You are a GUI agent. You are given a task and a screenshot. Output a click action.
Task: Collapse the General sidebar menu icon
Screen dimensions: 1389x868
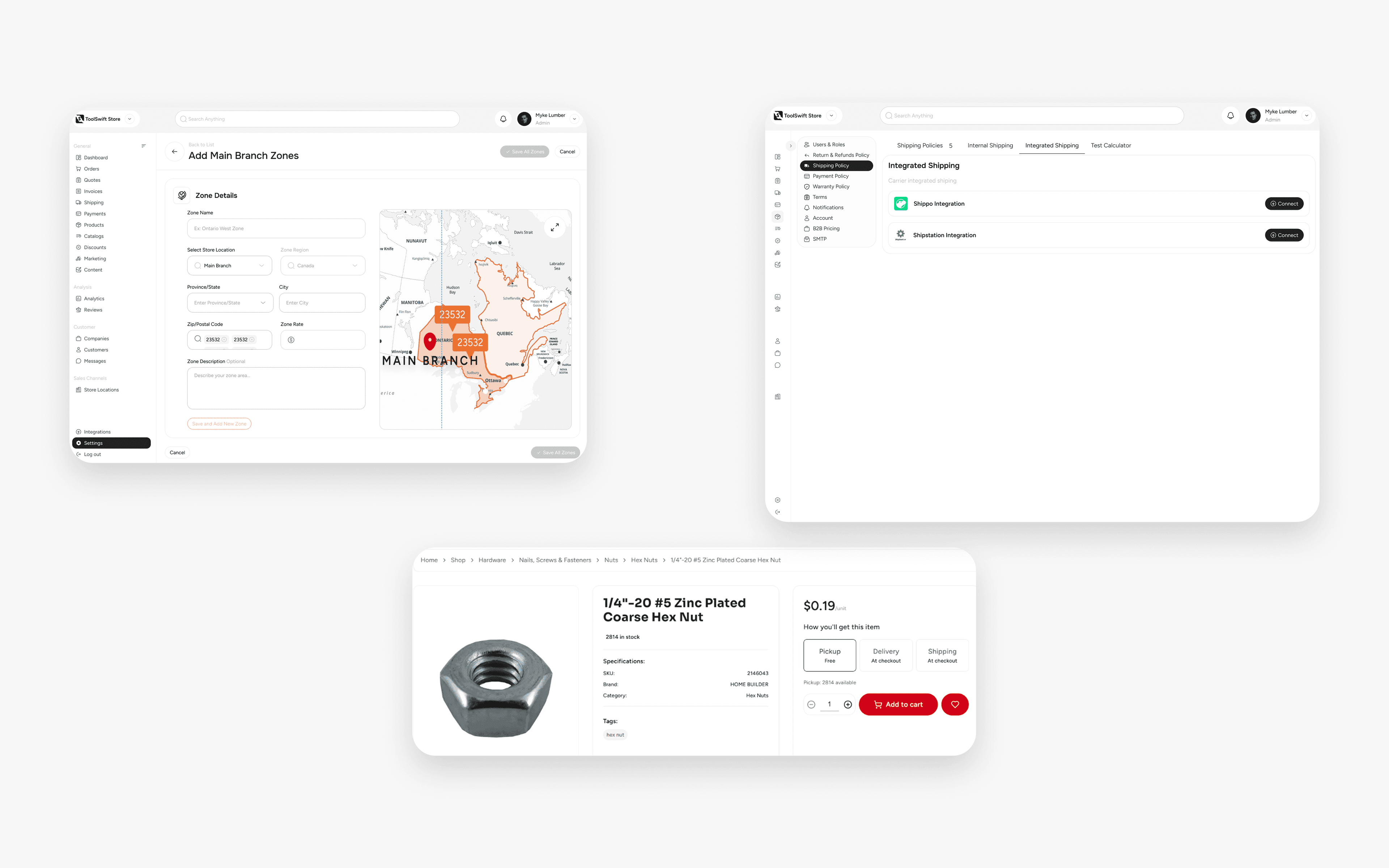click(144, 146)
